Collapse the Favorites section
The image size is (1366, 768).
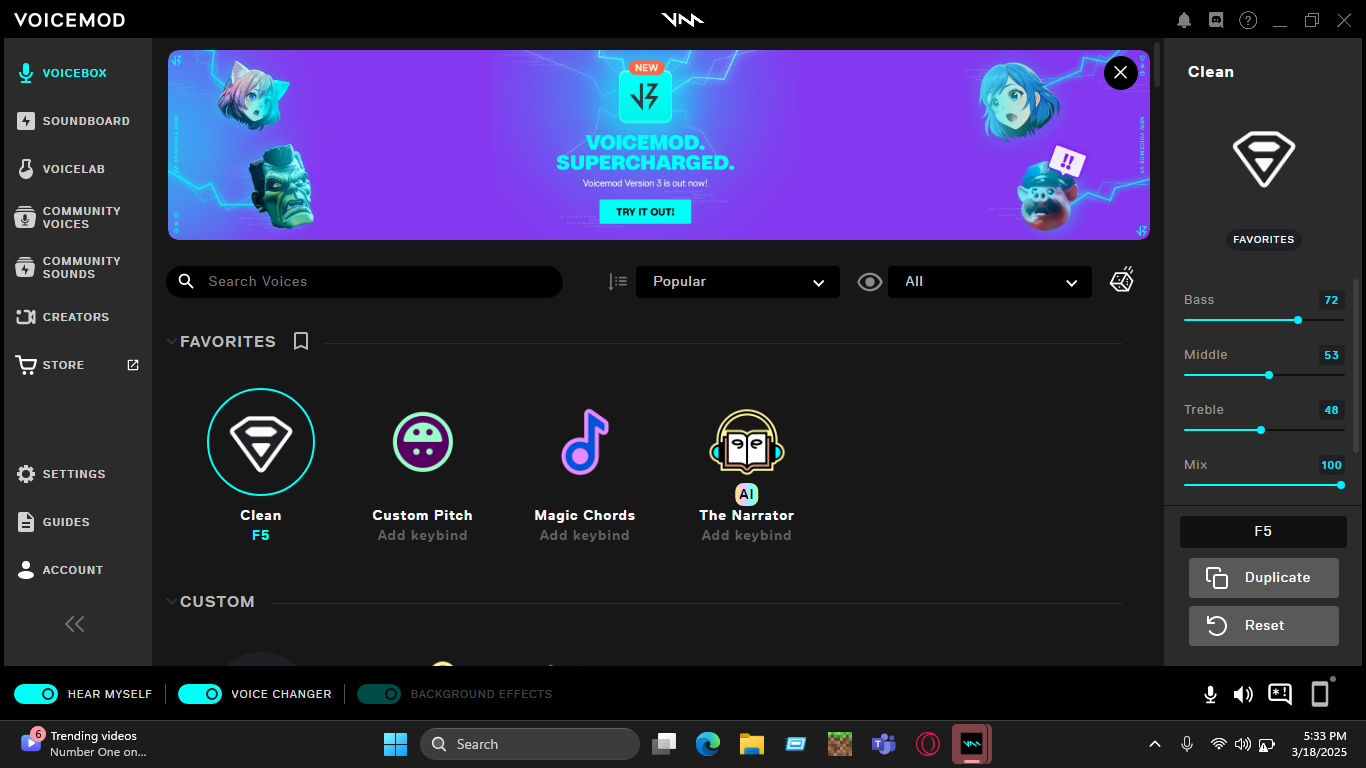171,342
